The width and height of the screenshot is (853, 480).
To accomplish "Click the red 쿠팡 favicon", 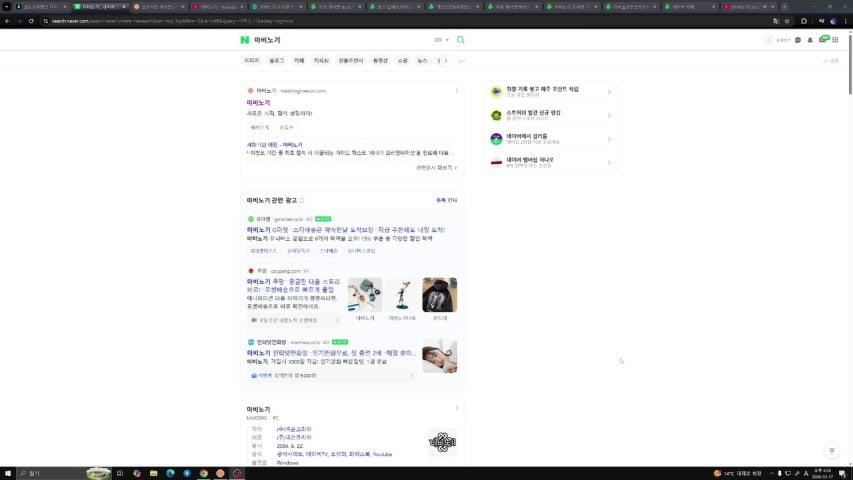I will [251, 271].
